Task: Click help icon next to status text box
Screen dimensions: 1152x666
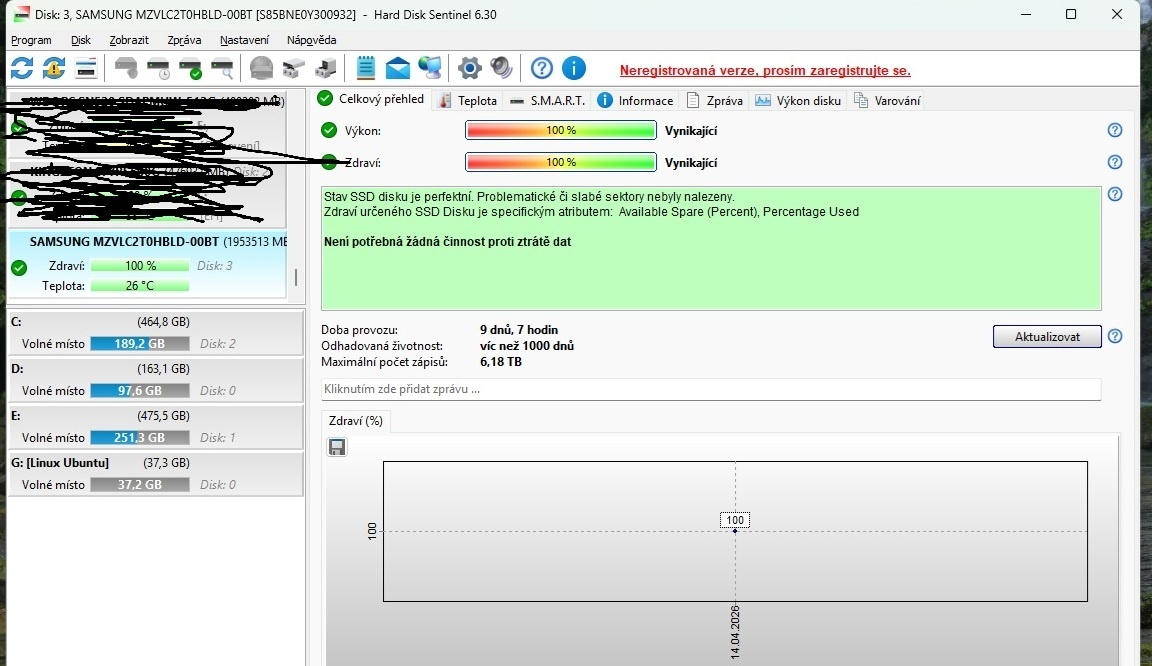Action: [x=1115, y=194]
